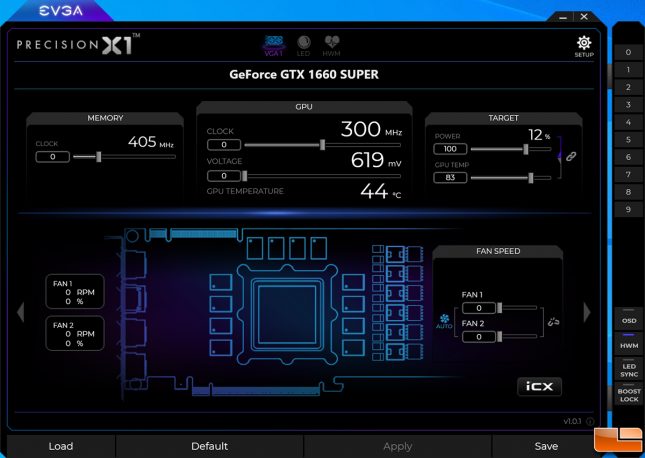Close the Precision X1 window

click(x=584, y=17)
